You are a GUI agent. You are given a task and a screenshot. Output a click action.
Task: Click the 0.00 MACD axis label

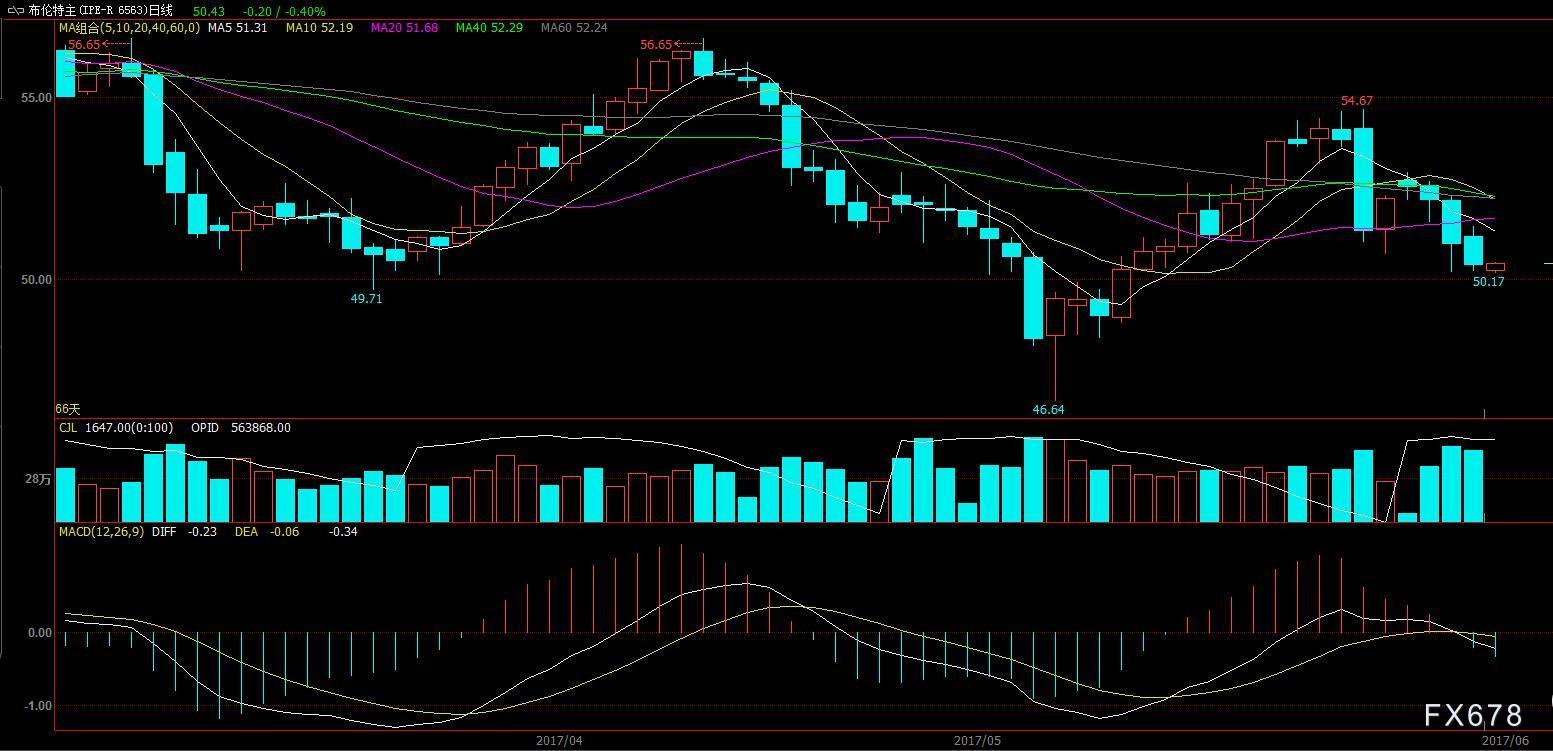pos(40,633)
